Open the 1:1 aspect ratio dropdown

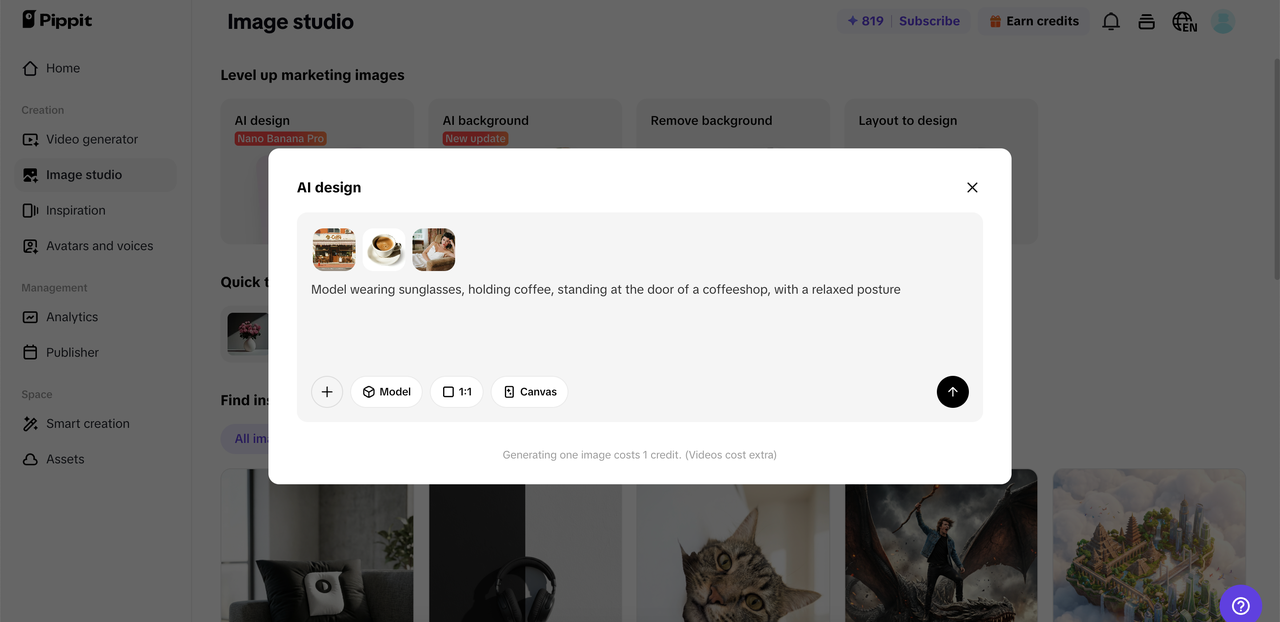click(457, 392)
